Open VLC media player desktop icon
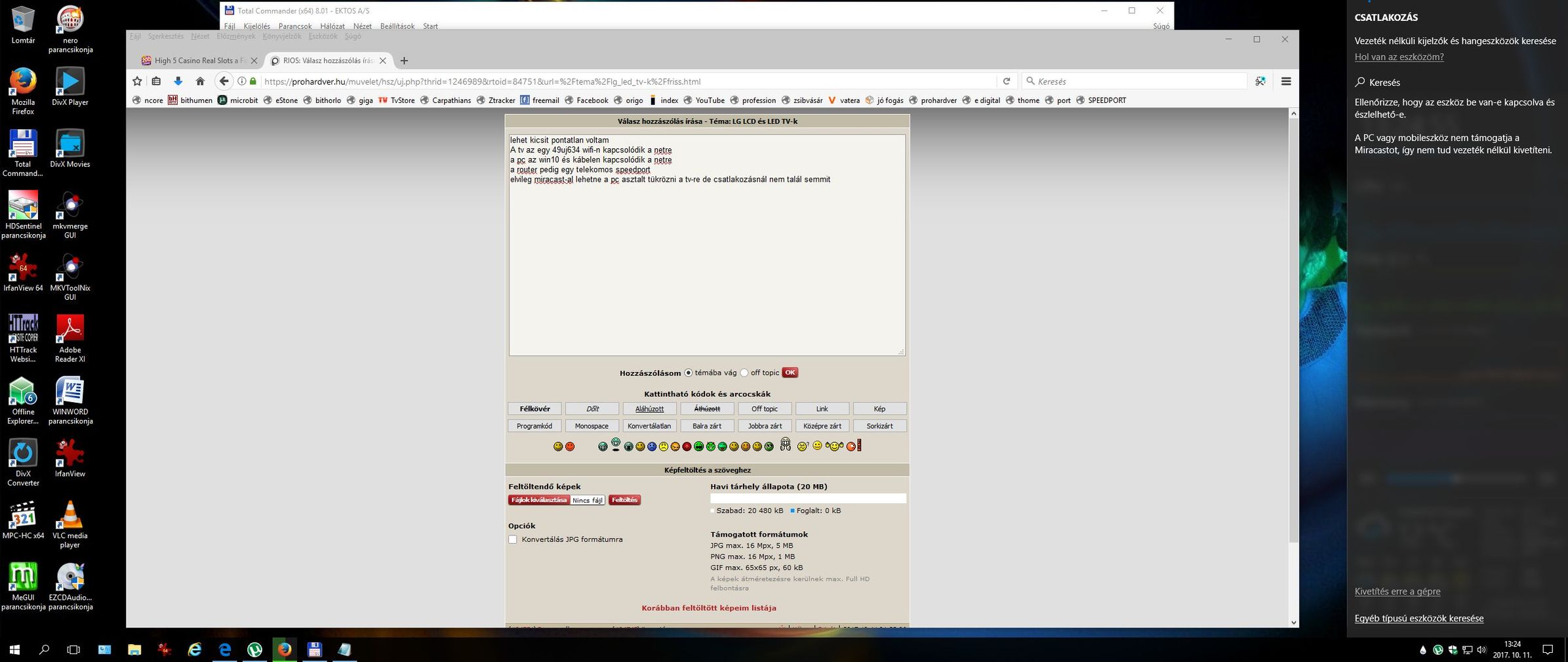The image size is (1568, 662). coord(70,524)
